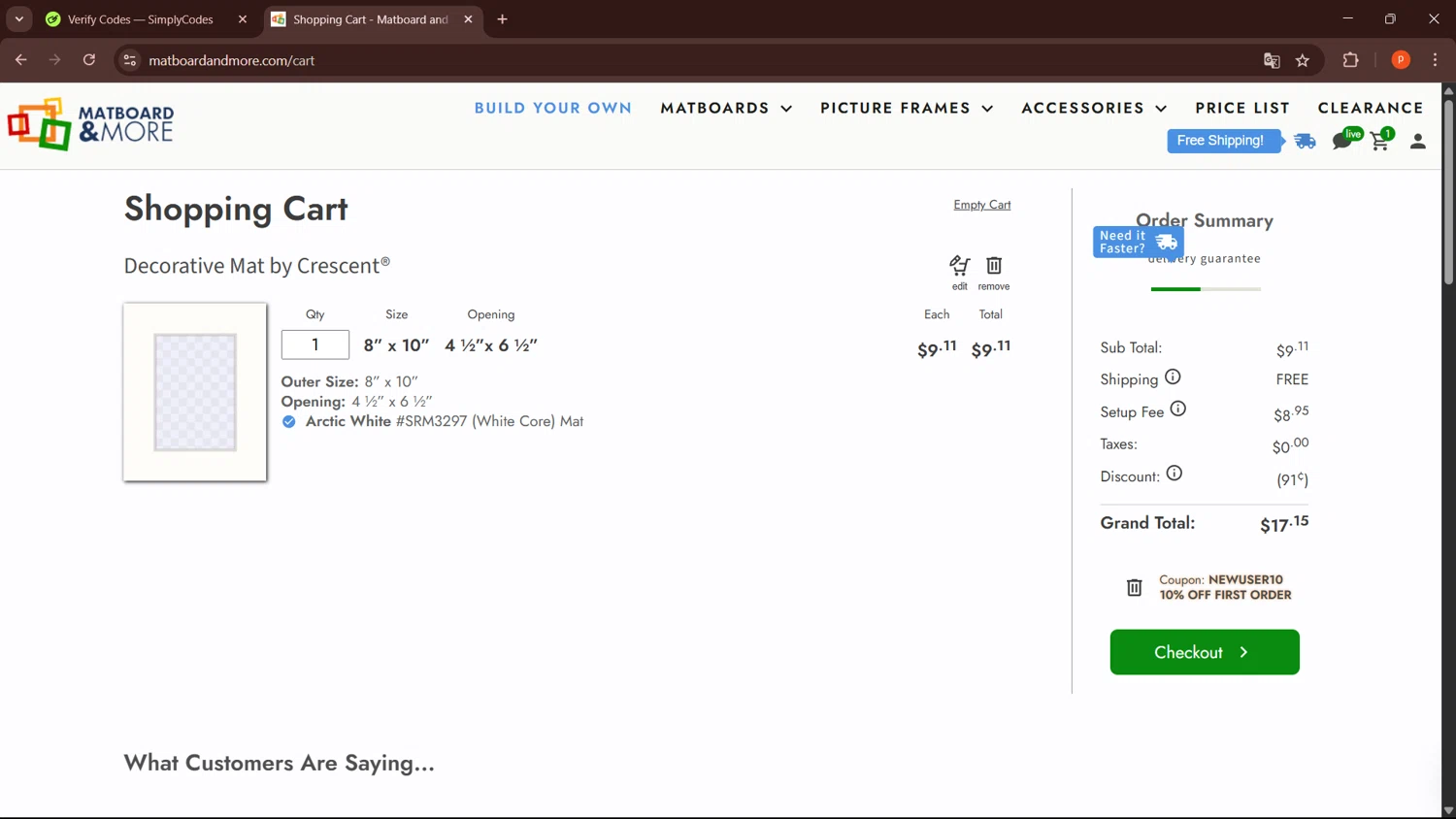Open a new browser tab

tap(502, 19)
